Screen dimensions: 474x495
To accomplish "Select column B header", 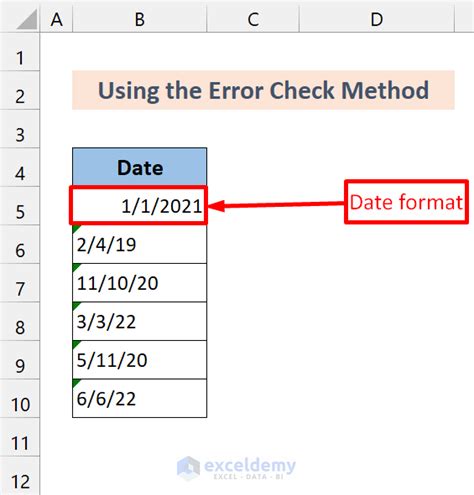I will [140, 19].
